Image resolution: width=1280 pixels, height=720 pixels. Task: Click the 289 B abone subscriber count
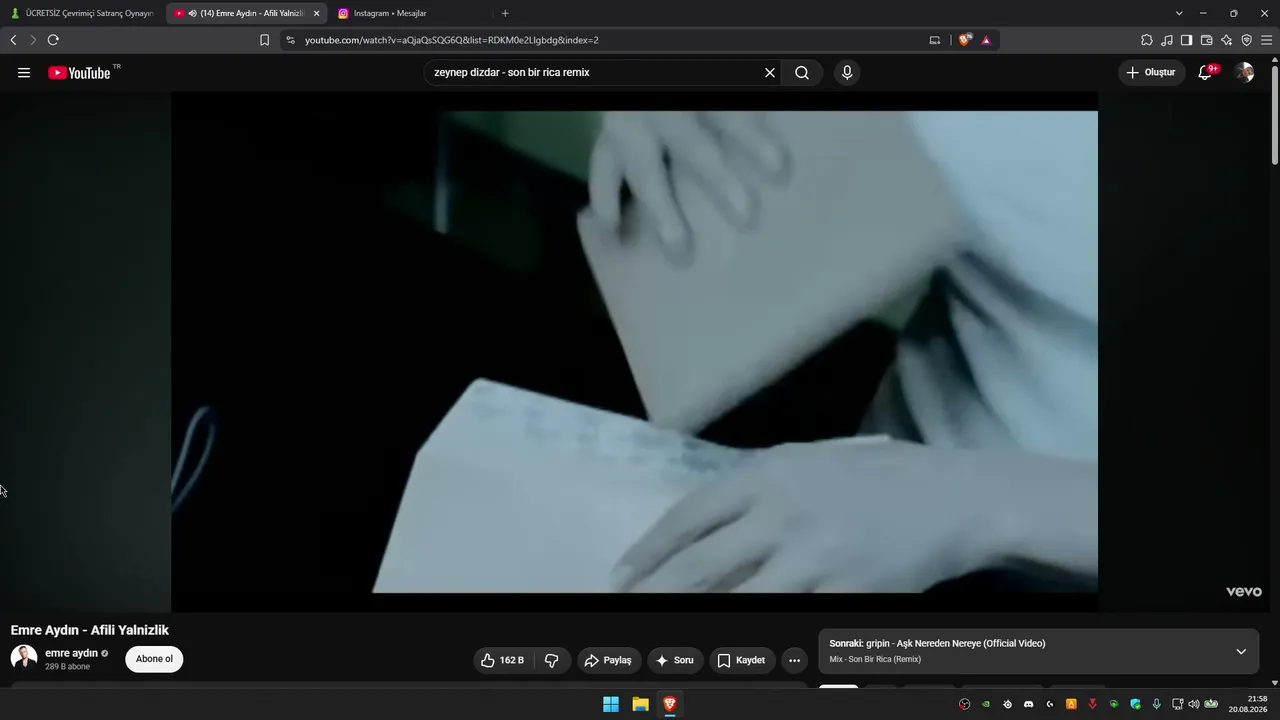coord(67,667)
